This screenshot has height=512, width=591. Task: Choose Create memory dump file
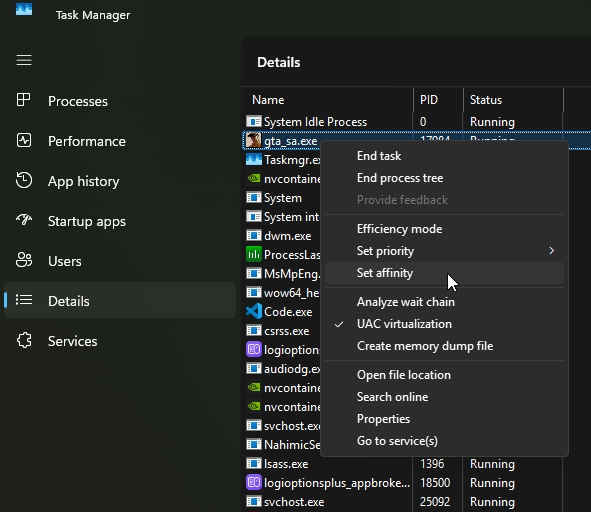pos(444,346)
